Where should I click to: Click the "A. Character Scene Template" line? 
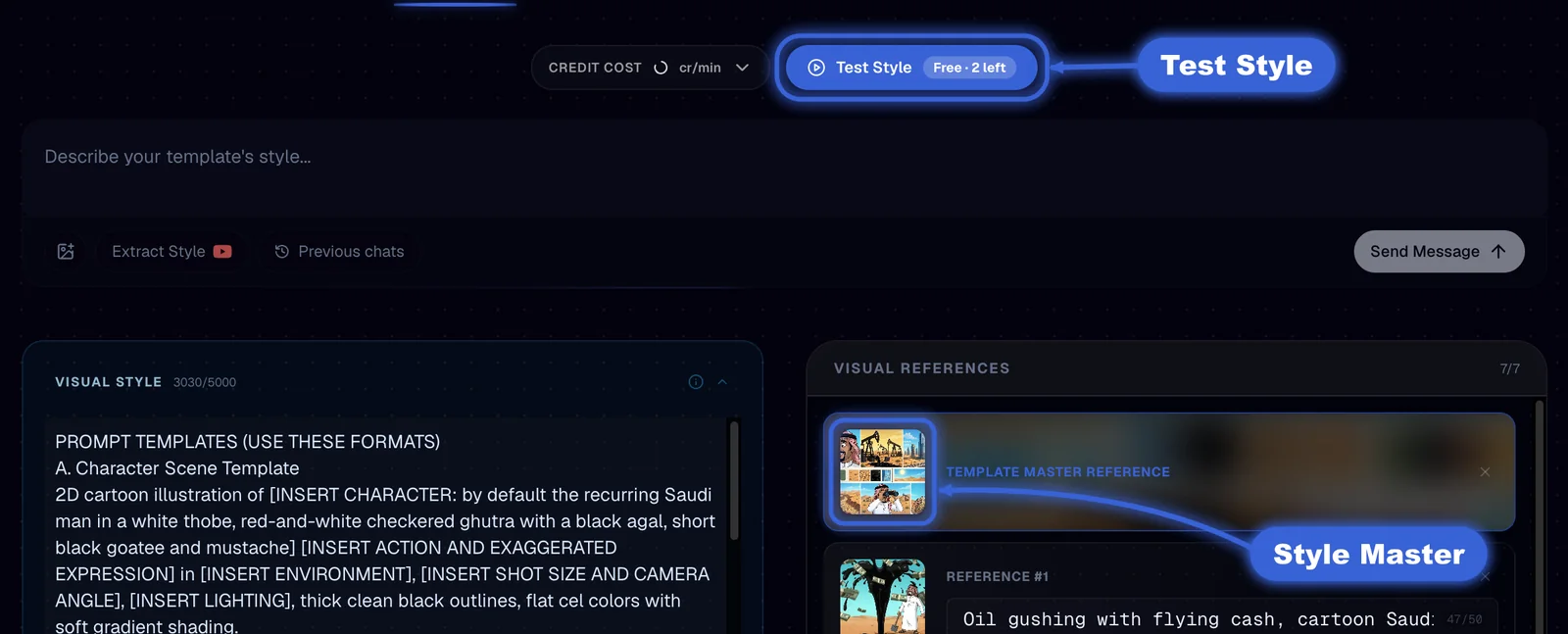[x=177, y=468]
